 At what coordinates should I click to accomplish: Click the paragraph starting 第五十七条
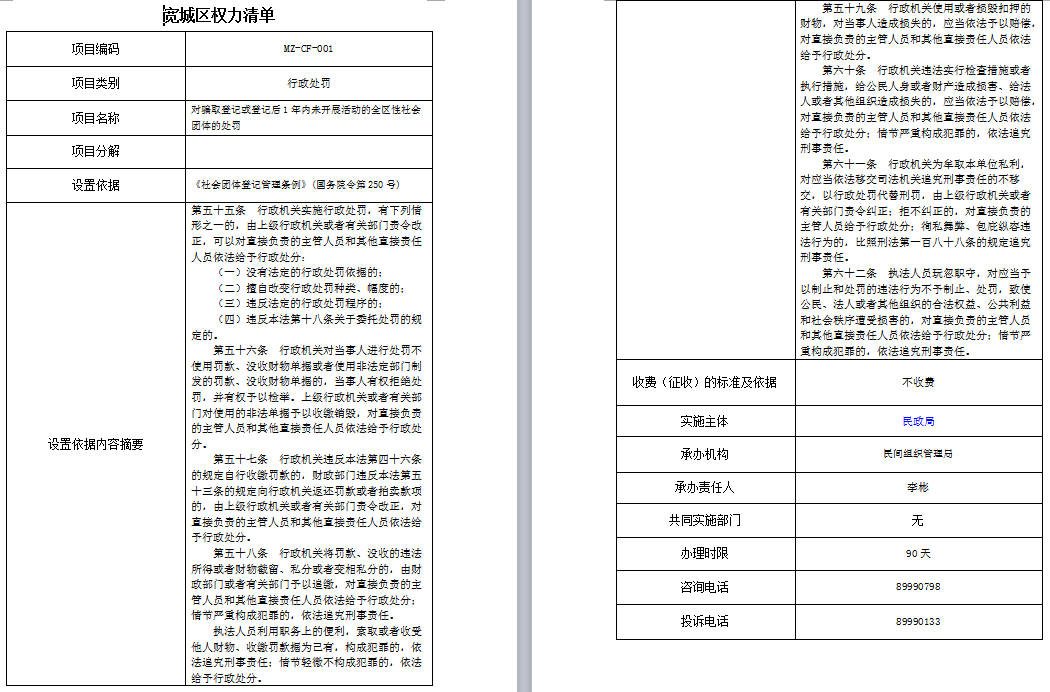coord(307,498)
